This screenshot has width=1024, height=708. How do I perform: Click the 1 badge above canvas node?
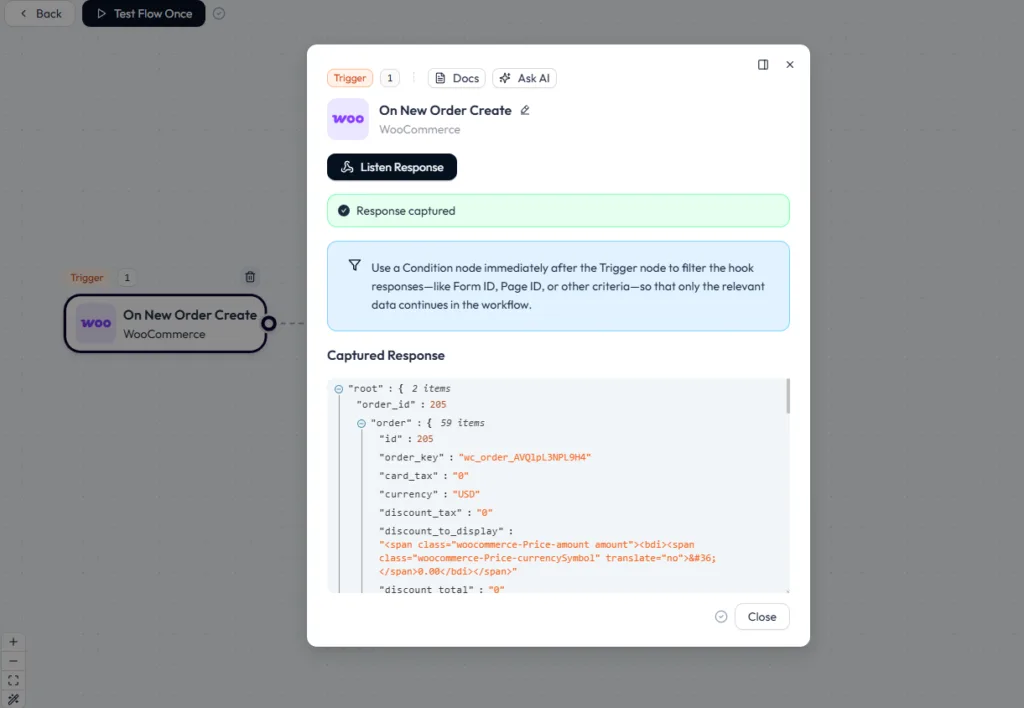[127, 278]
